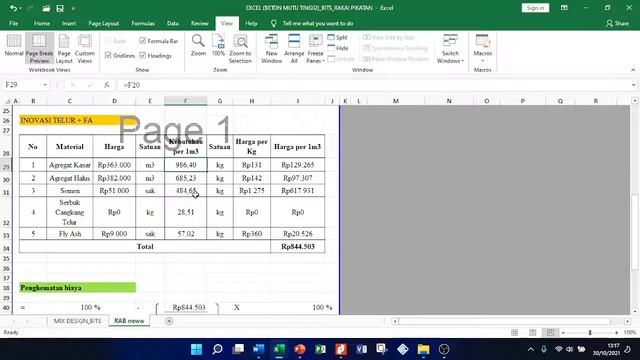Screen dimensions: 640x360
Task: Select Page Break Preview view
Action: 39,49
